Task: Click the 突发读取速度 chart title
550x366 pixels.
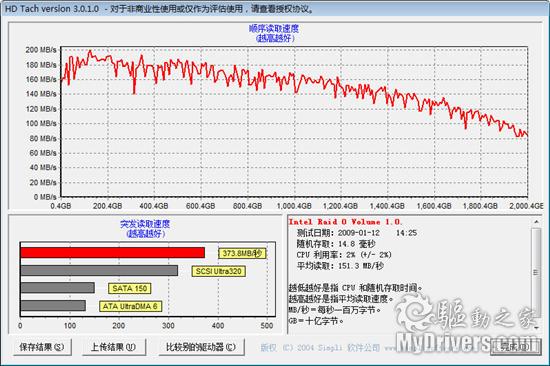Action: coord(145,224)
